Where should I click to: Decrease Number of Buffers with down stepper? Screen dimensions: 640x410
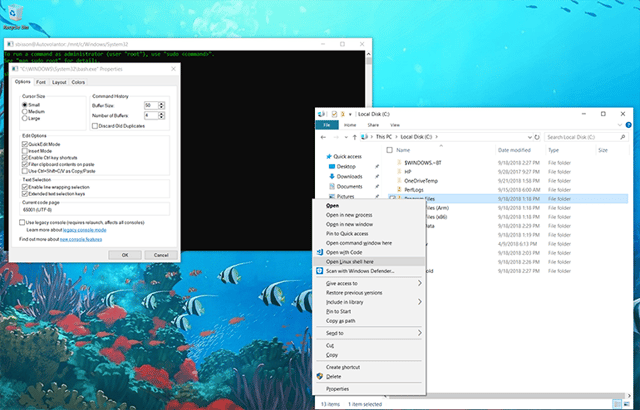pyautogui.click(x=161, y=117)
